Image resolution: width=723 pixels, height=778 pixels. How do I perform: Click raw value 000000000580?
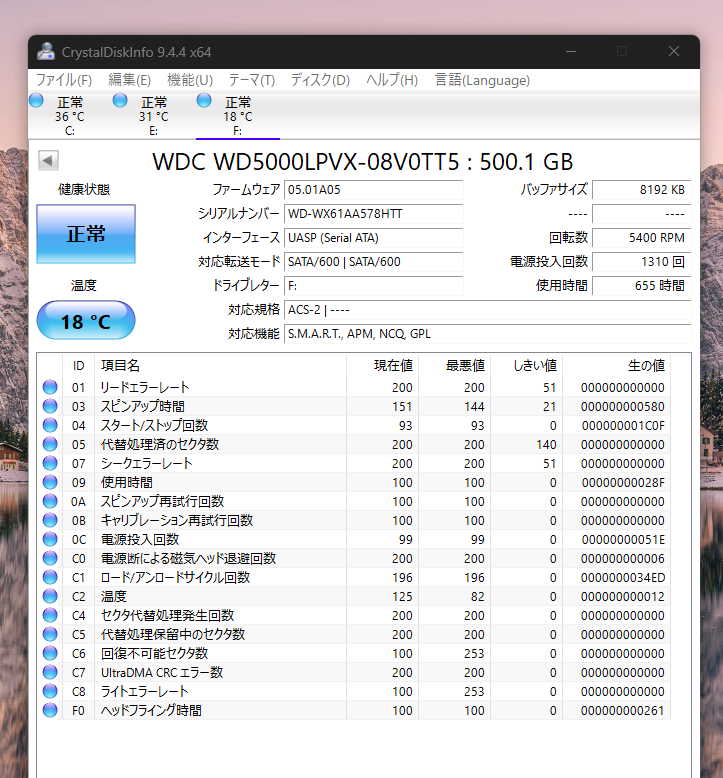(x=623, y=406)
